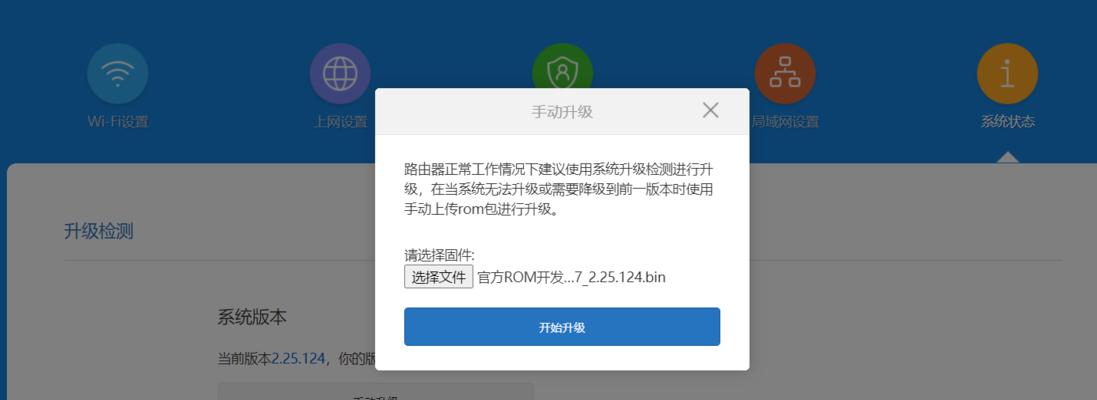Click the 请选择固件 label
1097x400 pixels.
click(439, 255)
